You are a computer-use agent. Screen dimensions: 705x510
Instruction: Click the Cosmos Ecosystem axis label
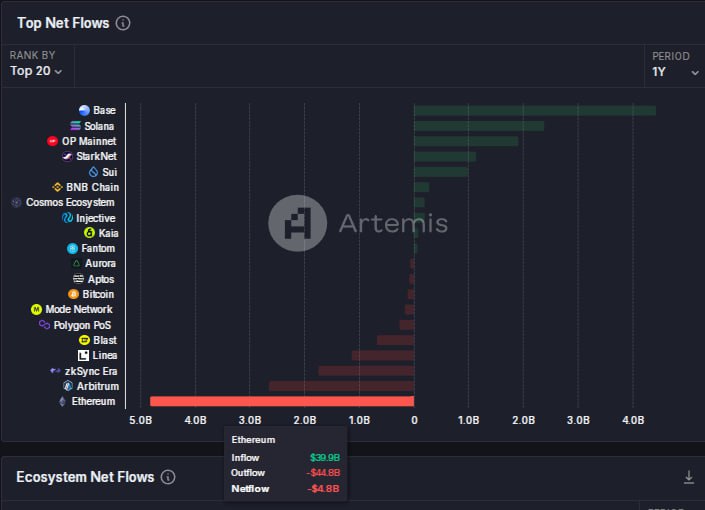(x=70, y=202)
